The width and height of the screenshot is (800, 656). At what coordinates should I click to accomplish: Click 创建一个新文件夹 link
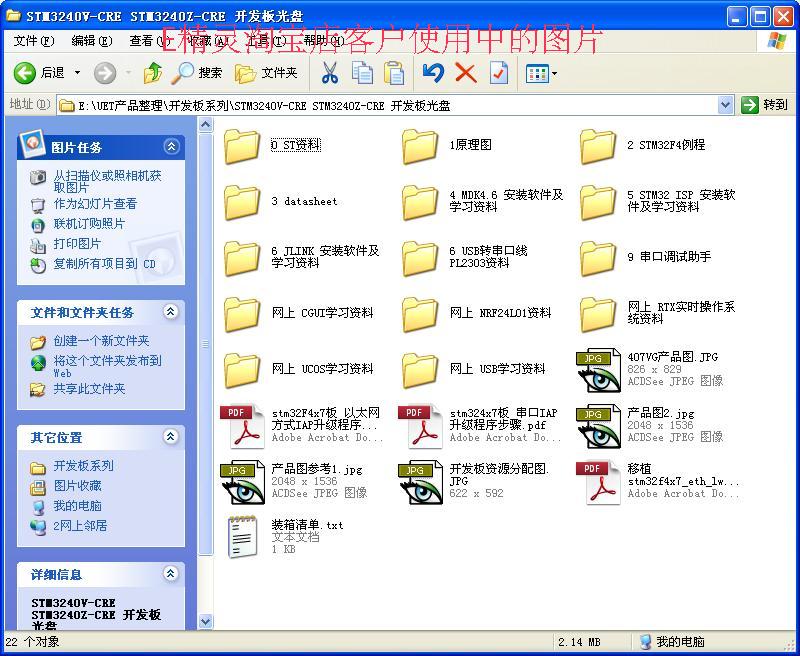(102, 341)
